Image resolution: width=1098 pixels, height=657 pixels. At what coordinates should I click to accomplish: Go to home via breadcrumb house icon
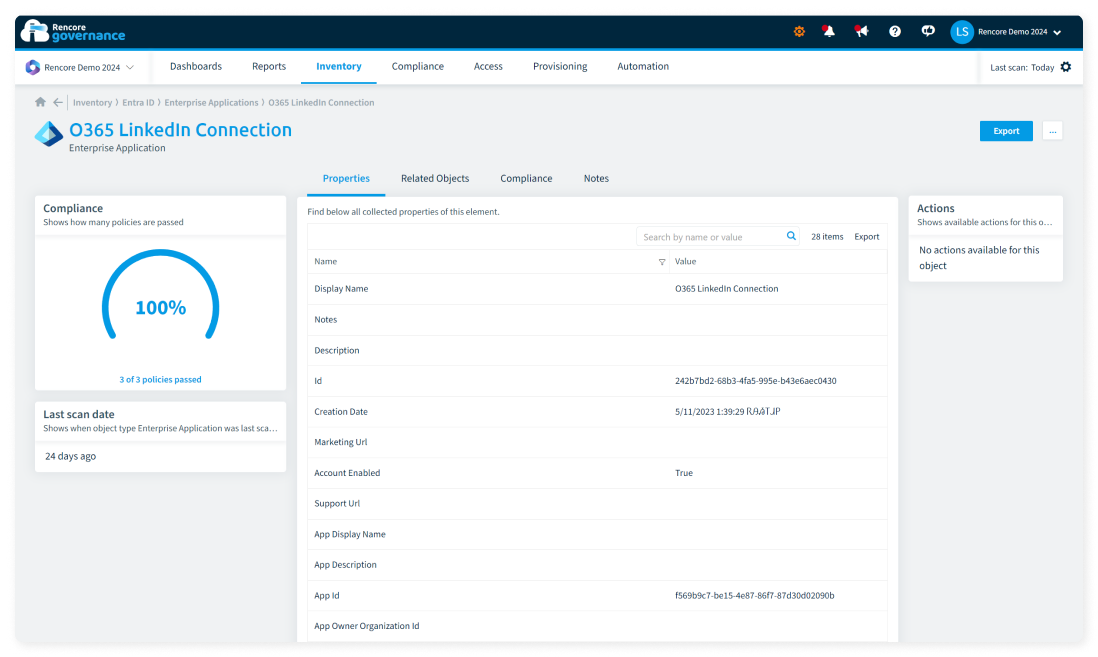point(41,102)
